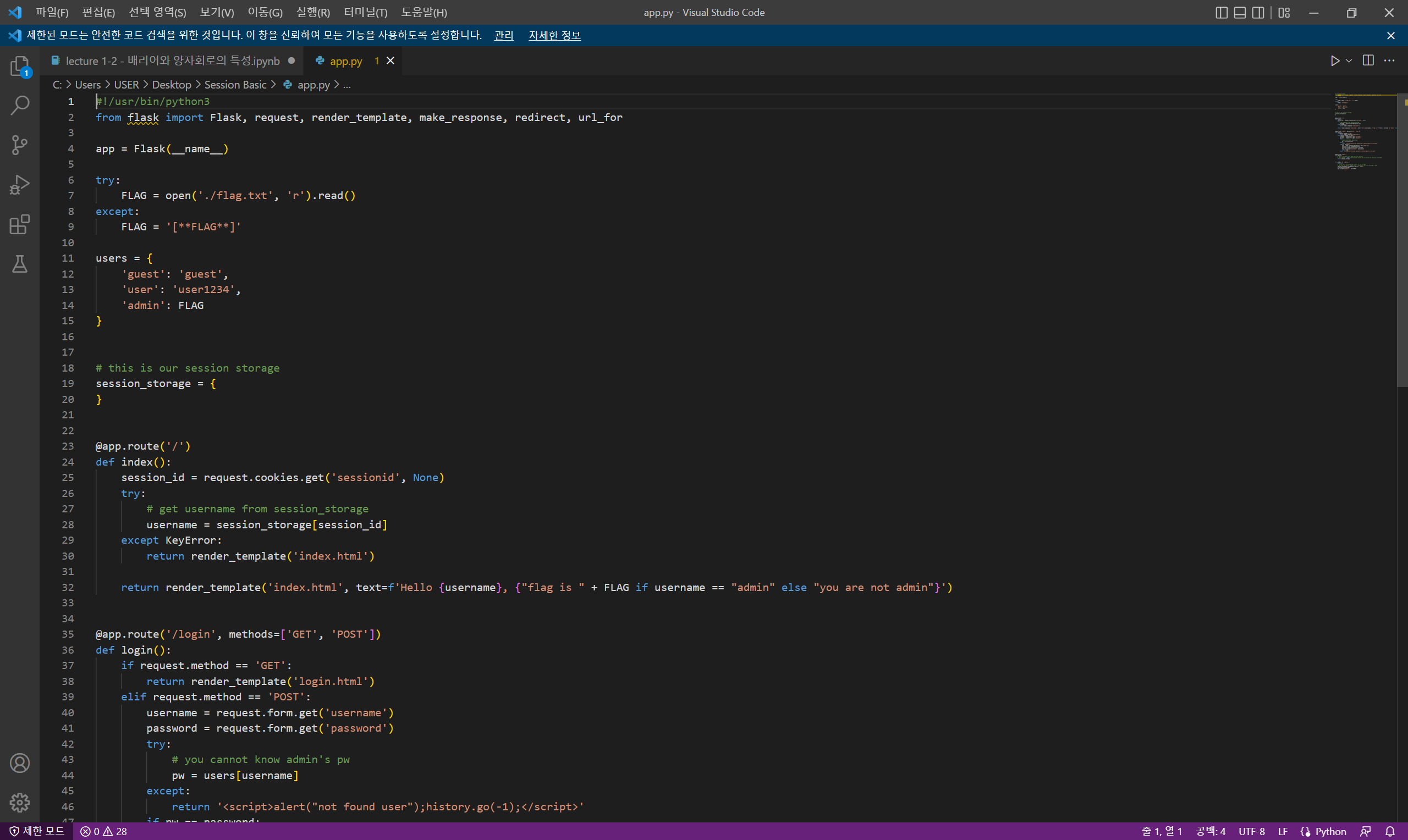Toggle the primary side bar layout button
This screenshot has width=1408, height=840.
tap(1221, 13)
